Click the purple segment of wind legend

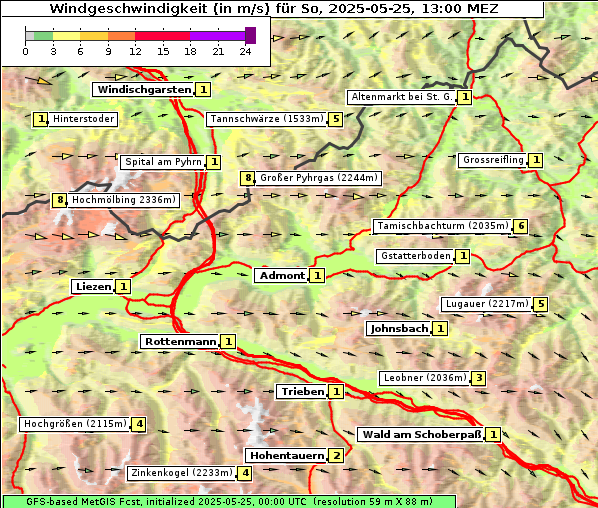217,36
